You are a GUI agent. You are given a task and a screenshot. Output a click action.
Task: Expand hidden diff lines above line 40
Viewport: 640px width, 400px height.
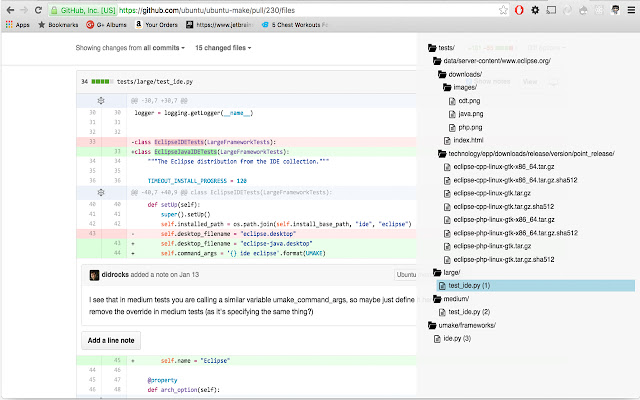tap(101, 191)
